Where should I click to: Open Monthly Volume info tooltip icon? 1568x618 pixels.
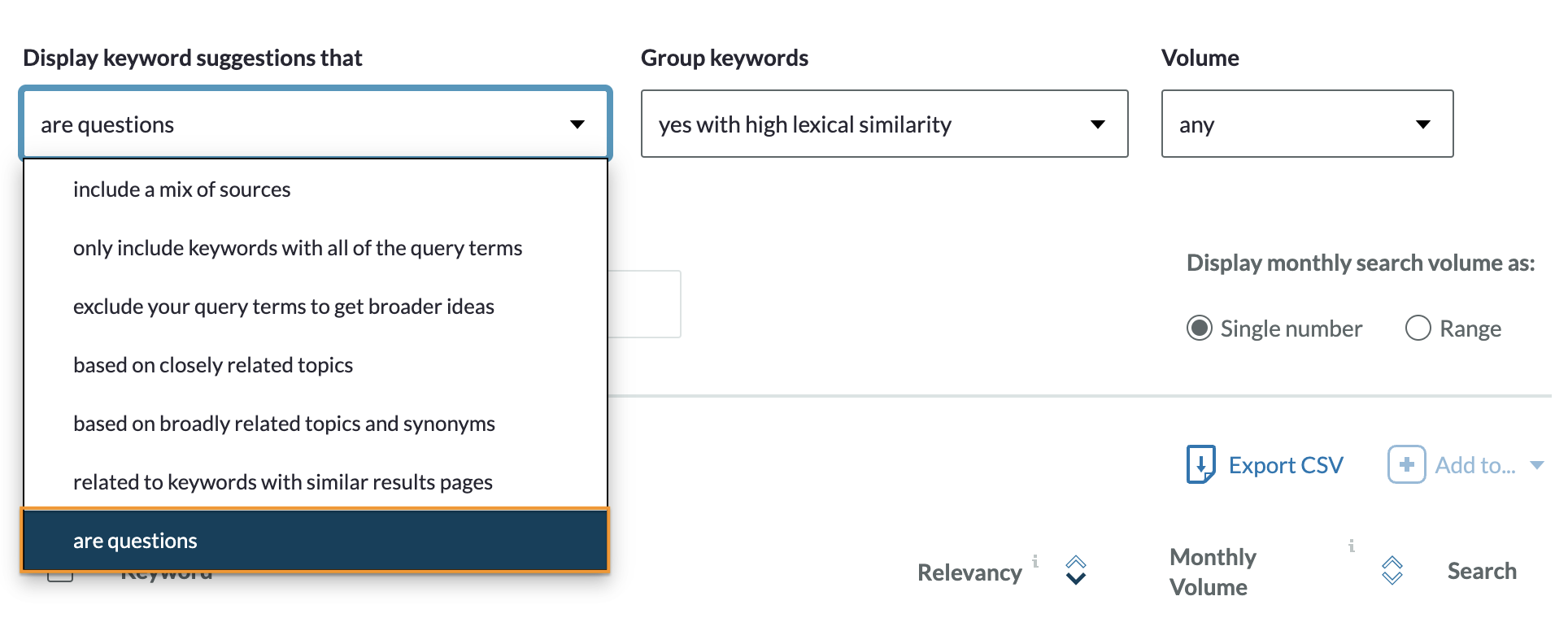(1351, 546)
